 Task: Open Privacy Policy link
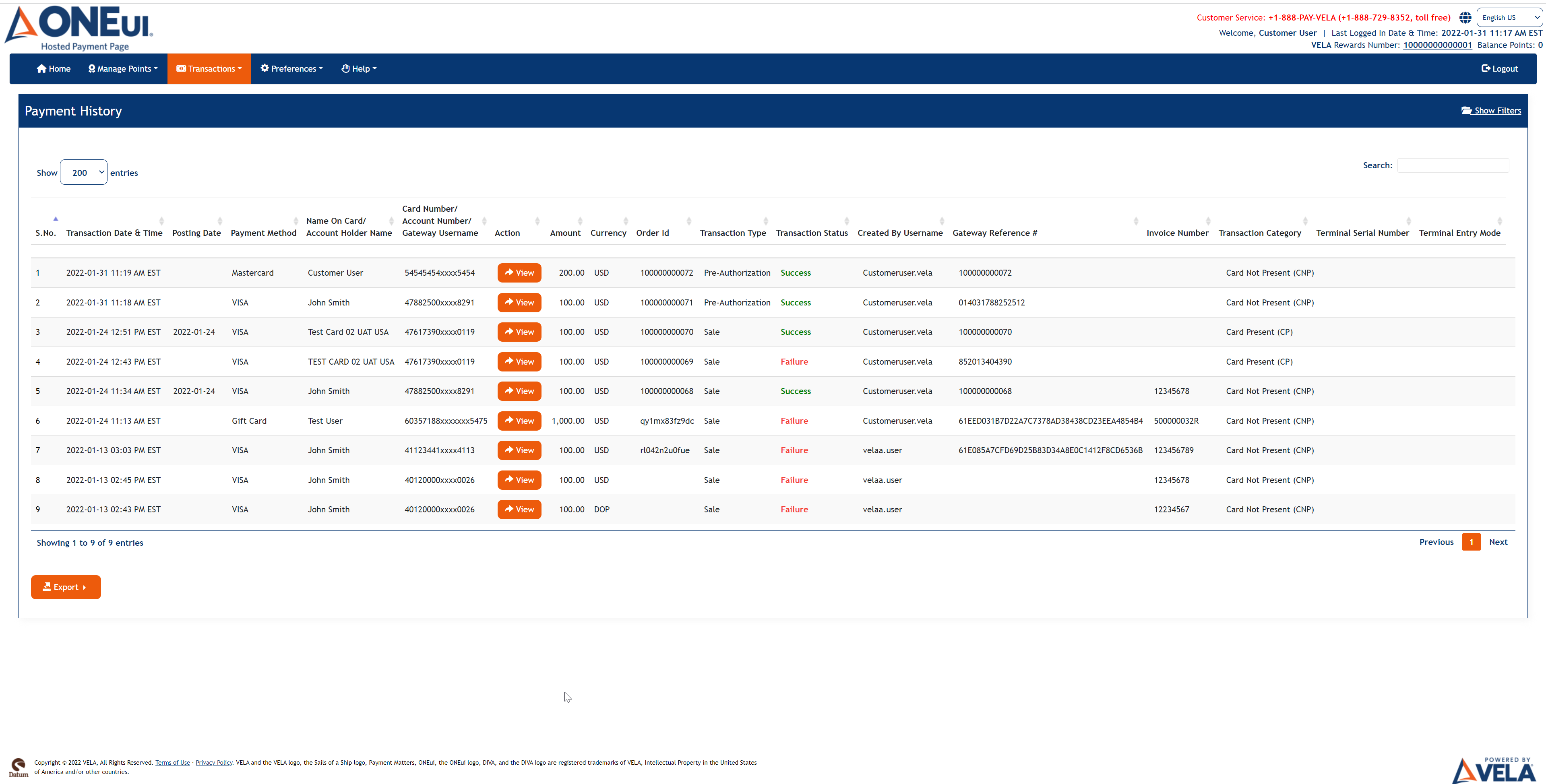tap(214, 762)
